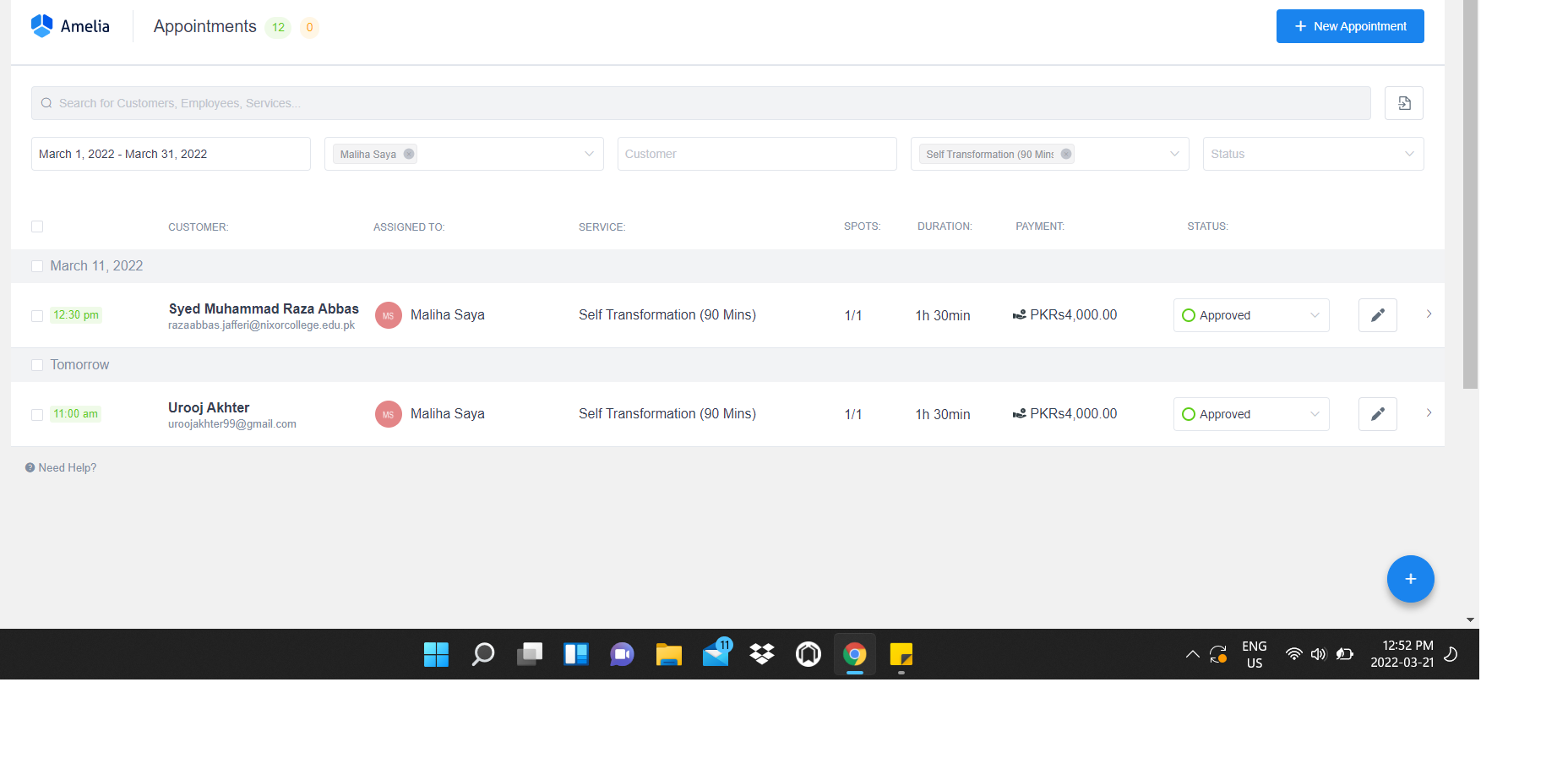Switch to ENG US language in the system tray
1568x764 pixels.
coord(1254,654)
